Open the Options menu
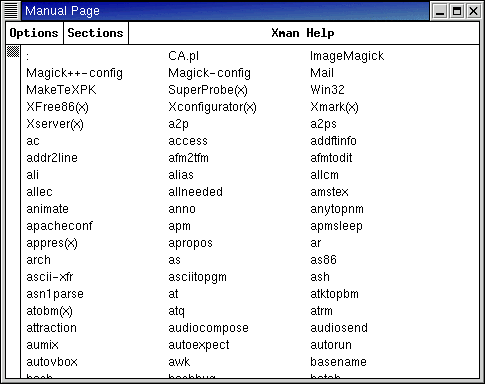 [34, 33]
